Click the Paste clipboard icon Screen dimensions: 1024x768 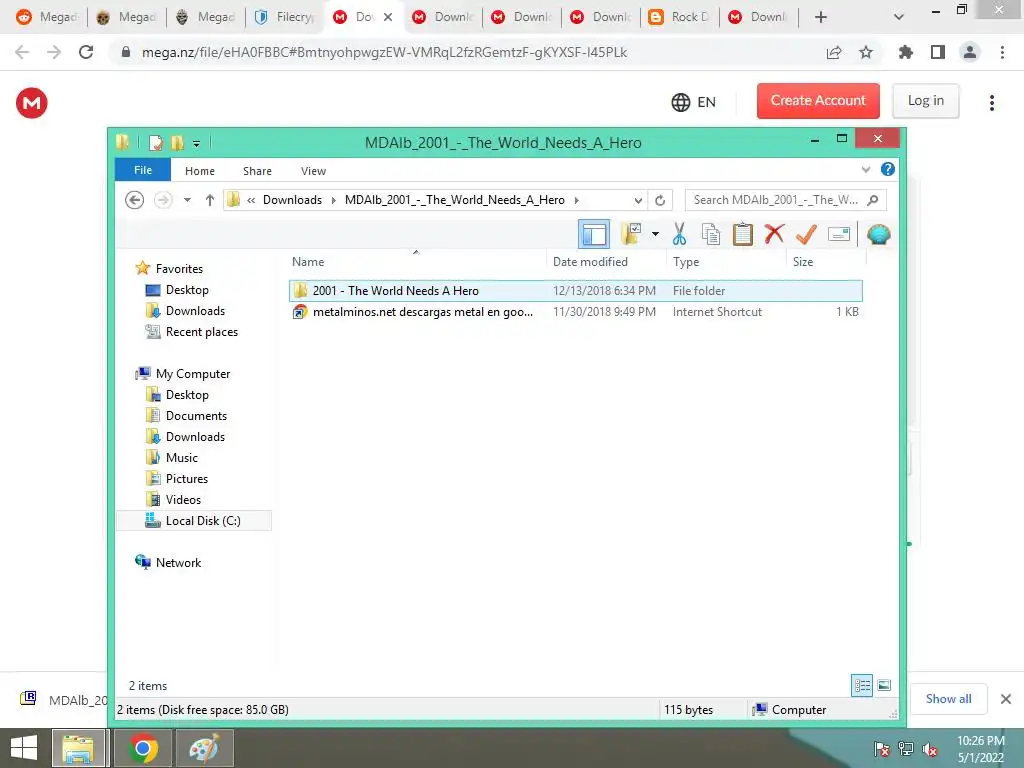click(x=743, y=234)
